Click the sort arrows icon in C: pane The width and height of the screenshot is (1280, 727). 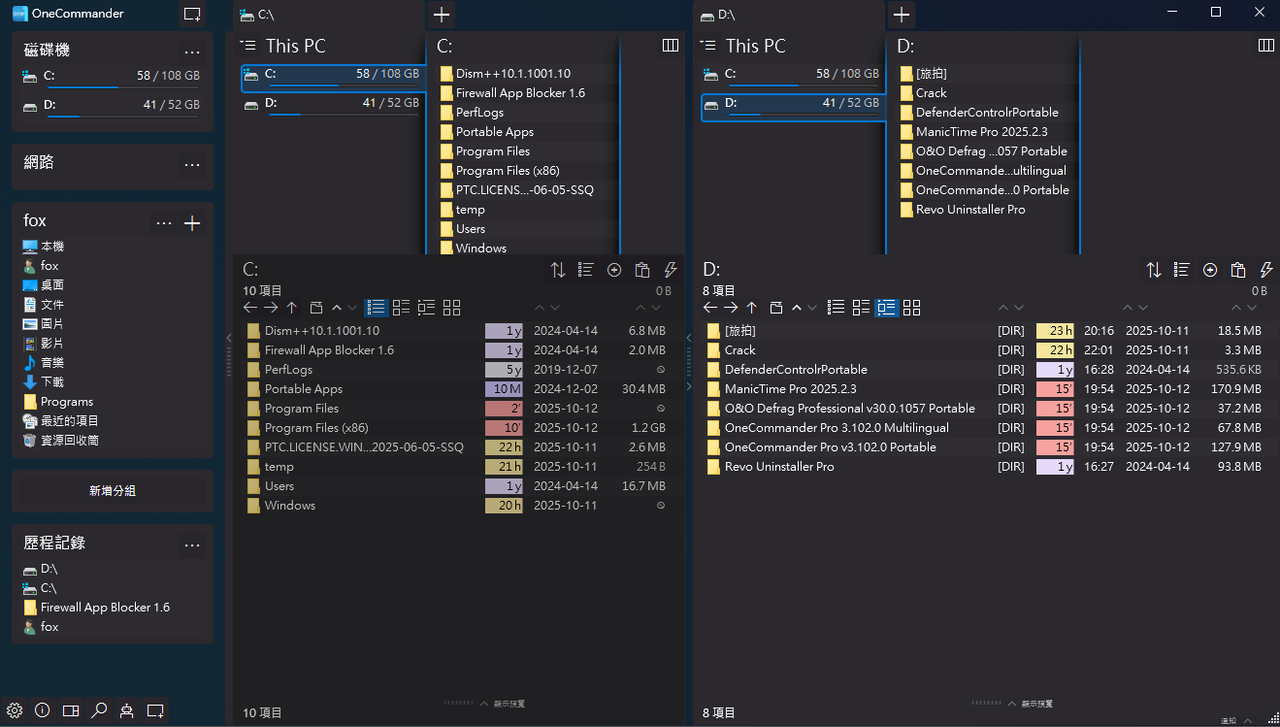pos(558,270)
